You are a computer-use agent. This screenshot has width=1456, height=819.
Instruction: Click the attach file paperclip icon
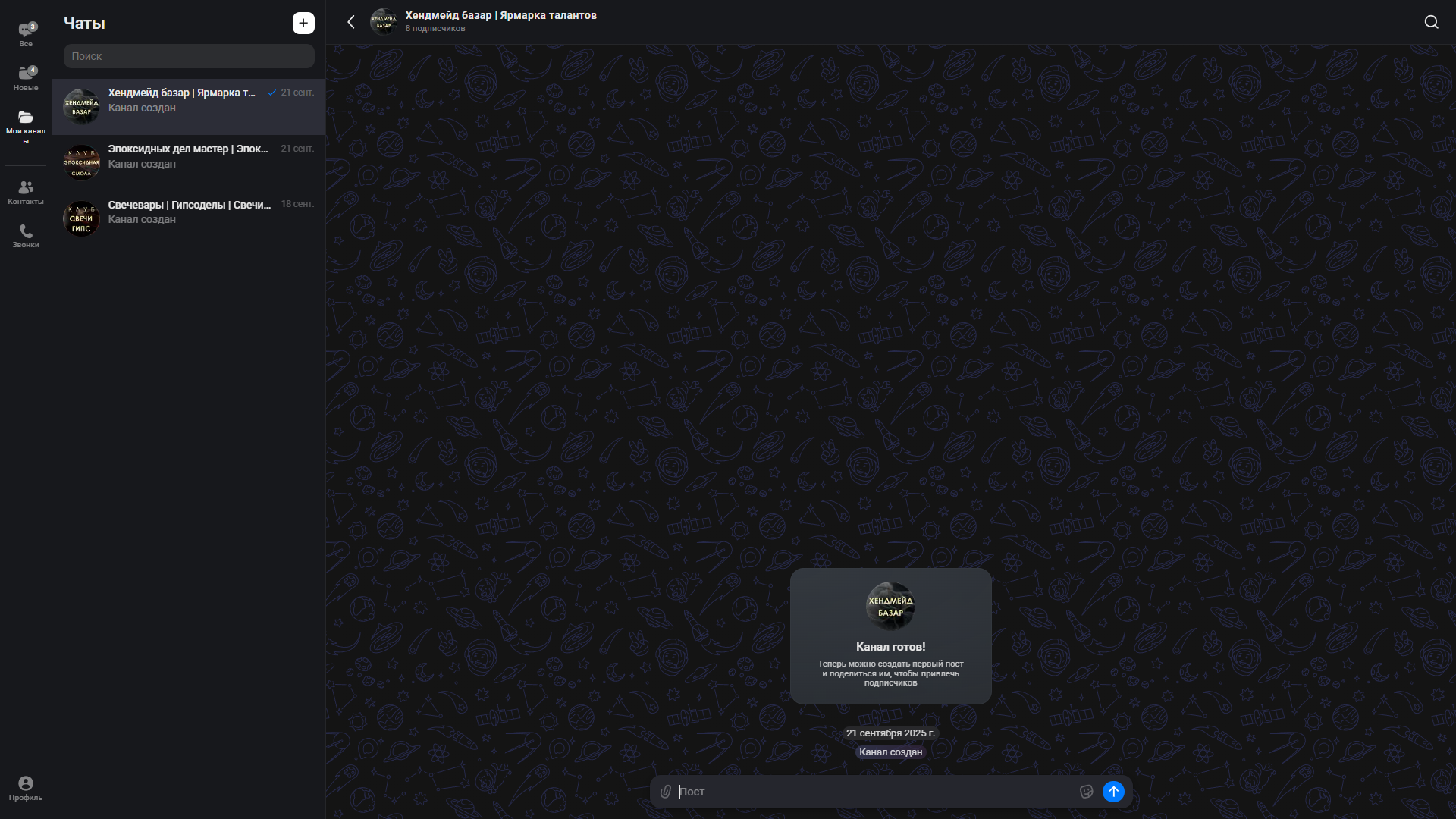666,792
